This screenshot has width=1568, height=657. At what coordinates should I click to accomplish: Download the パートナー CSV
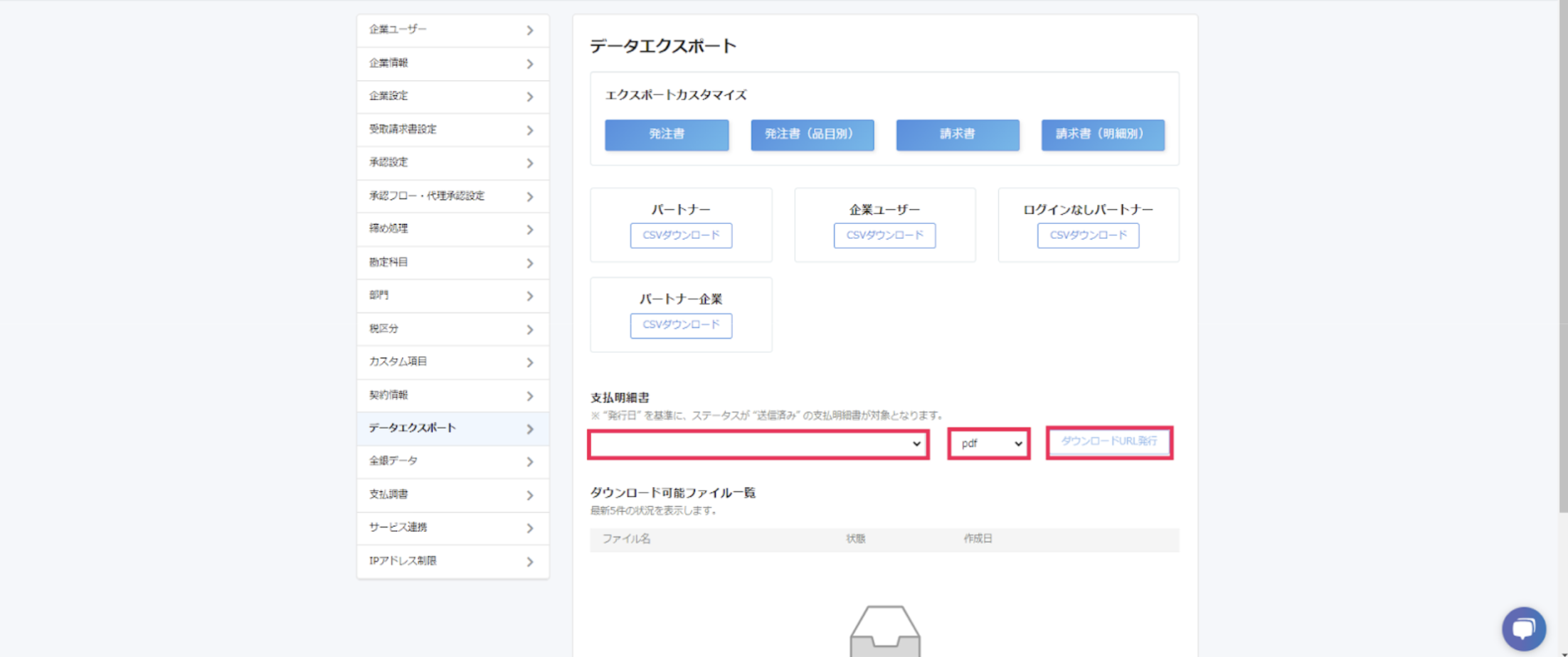coord(681,235)
